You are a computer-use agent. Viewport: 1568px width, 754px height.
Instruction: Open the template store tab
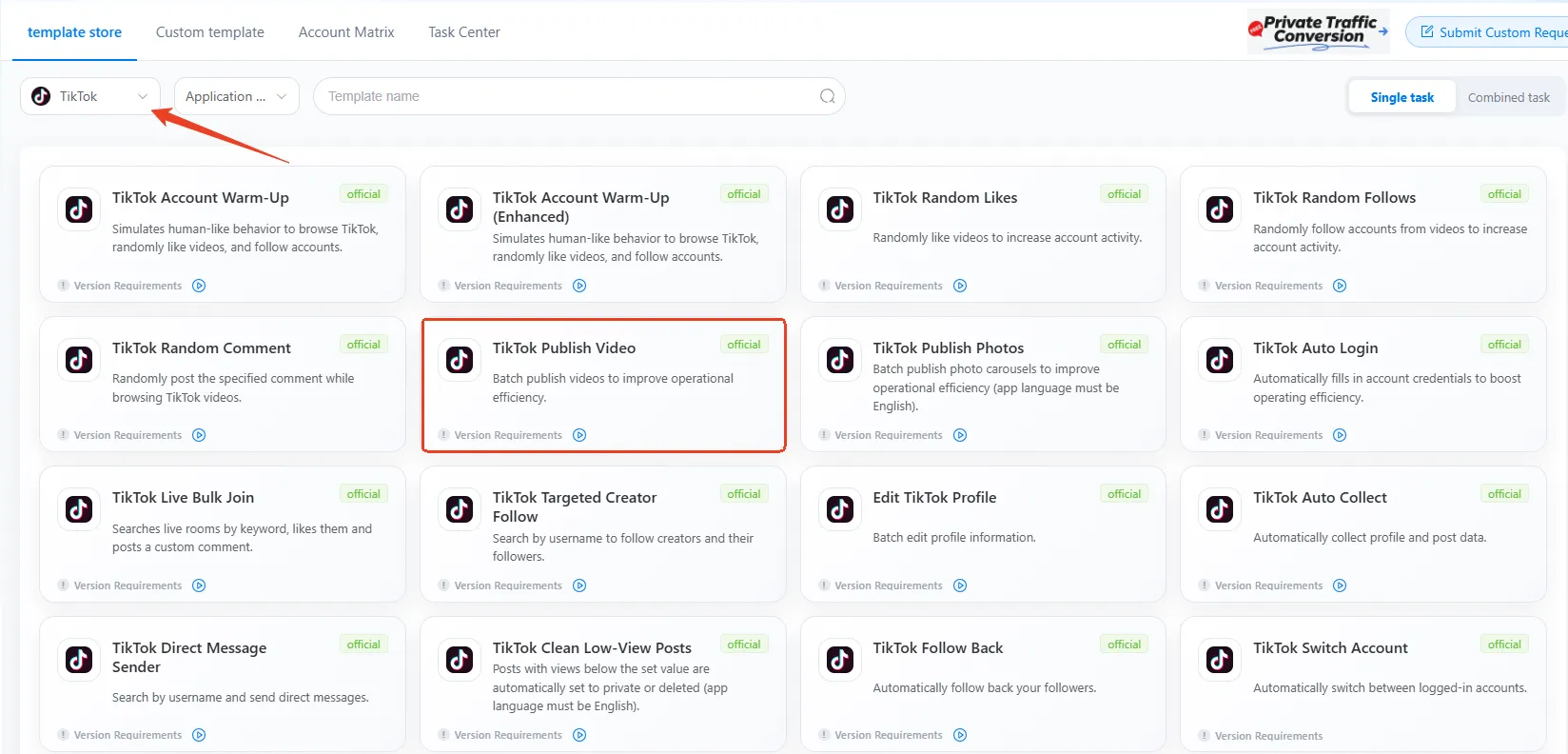74,32
